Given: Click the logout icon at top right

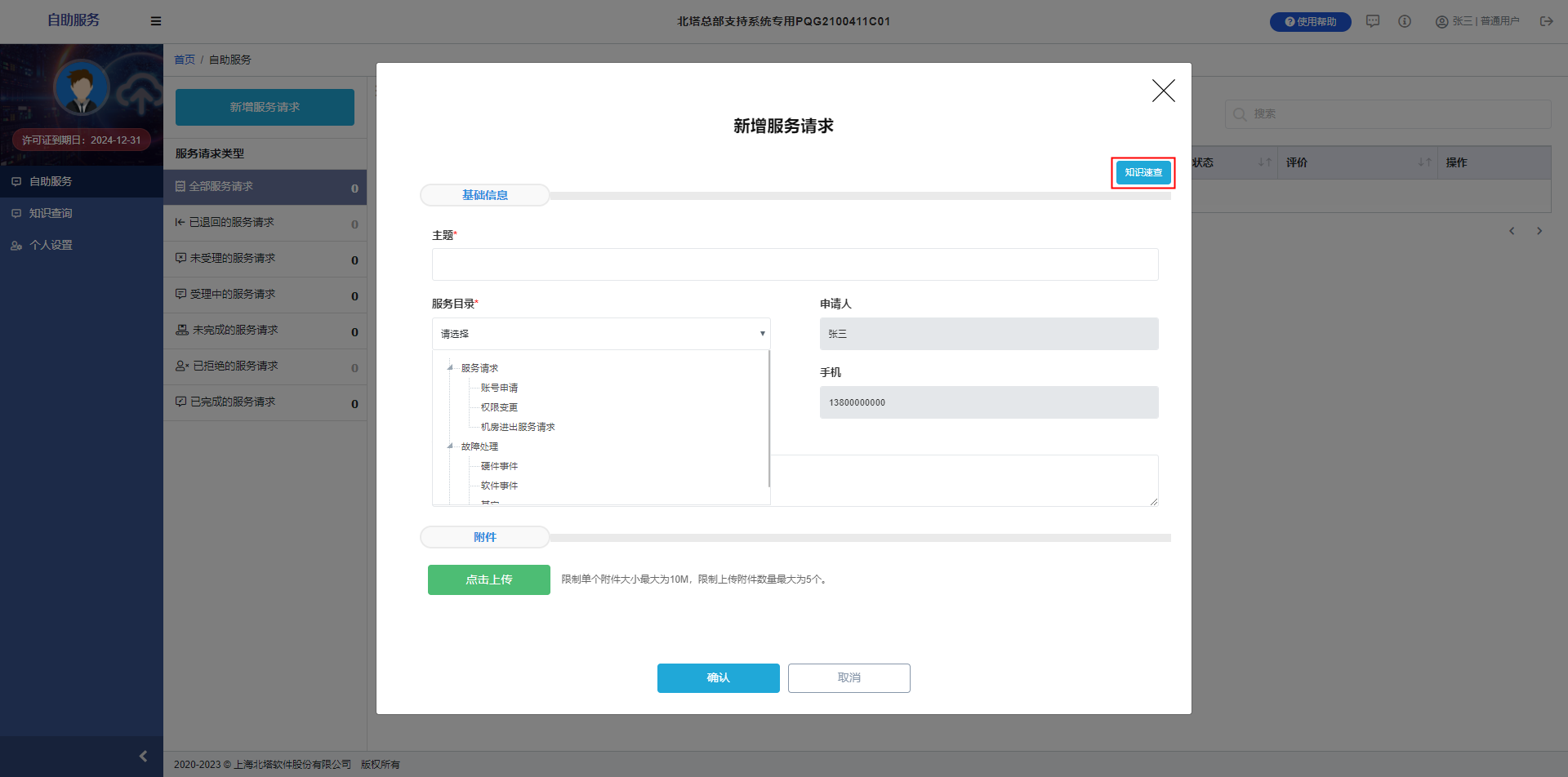Looking at the screenshot, I should pos(1546,21).
